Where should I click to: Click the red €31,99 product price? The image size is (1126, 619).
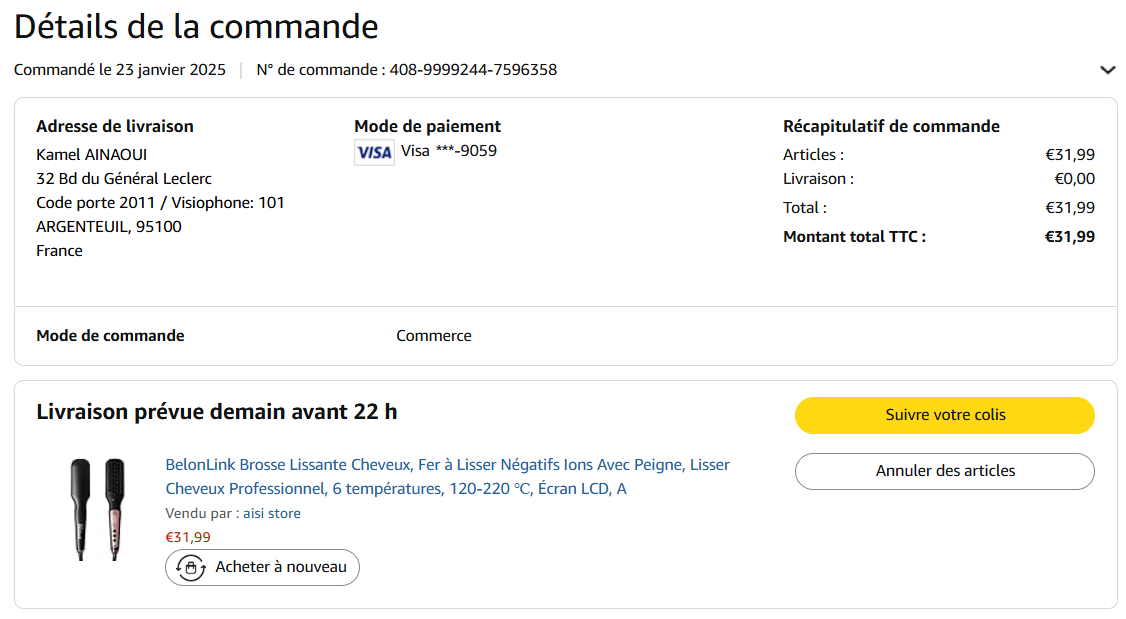point(188,537)
